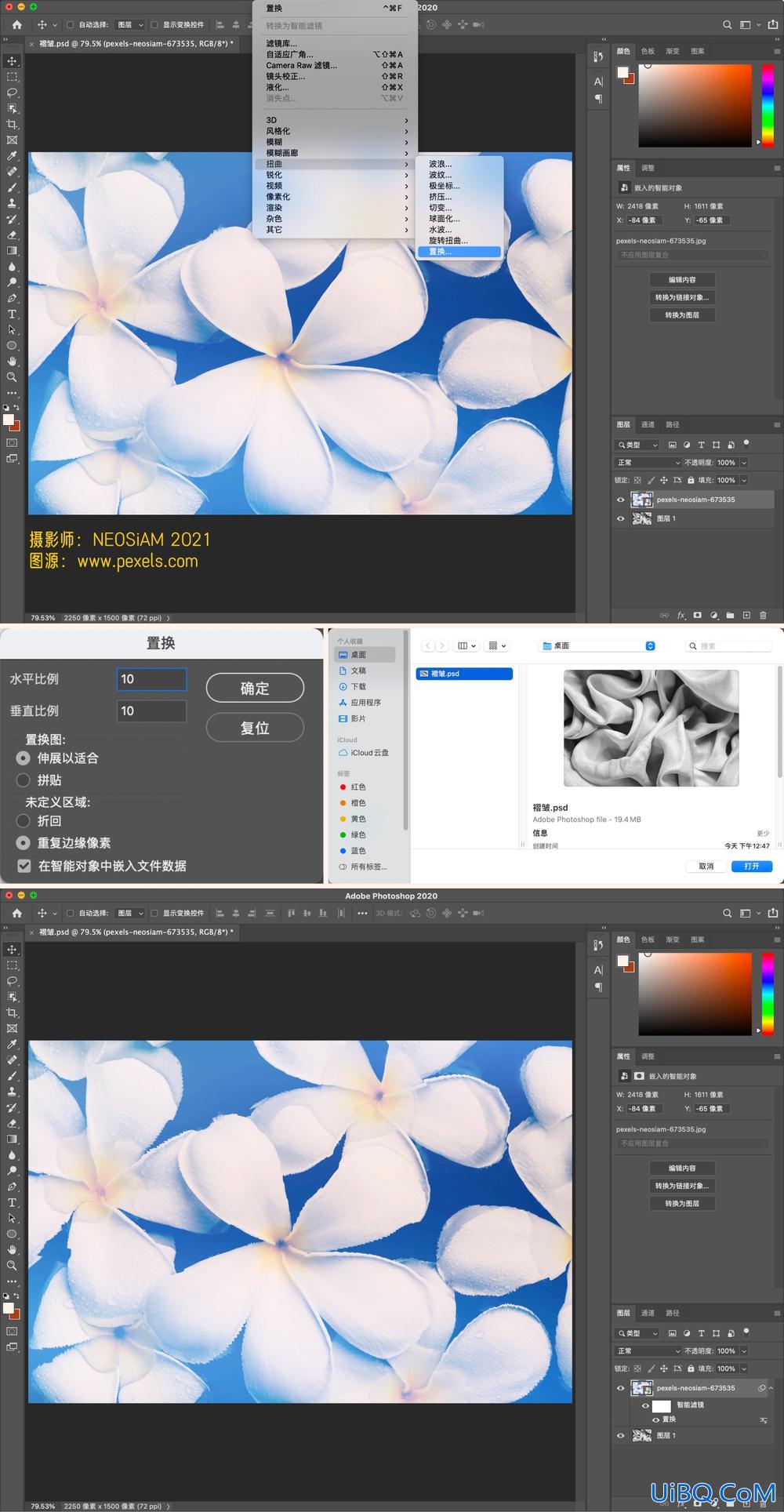Open Camera Raw 滤镜... menu entry
The width and height of the screenshot is (784, 1512).
click(335, 65)
